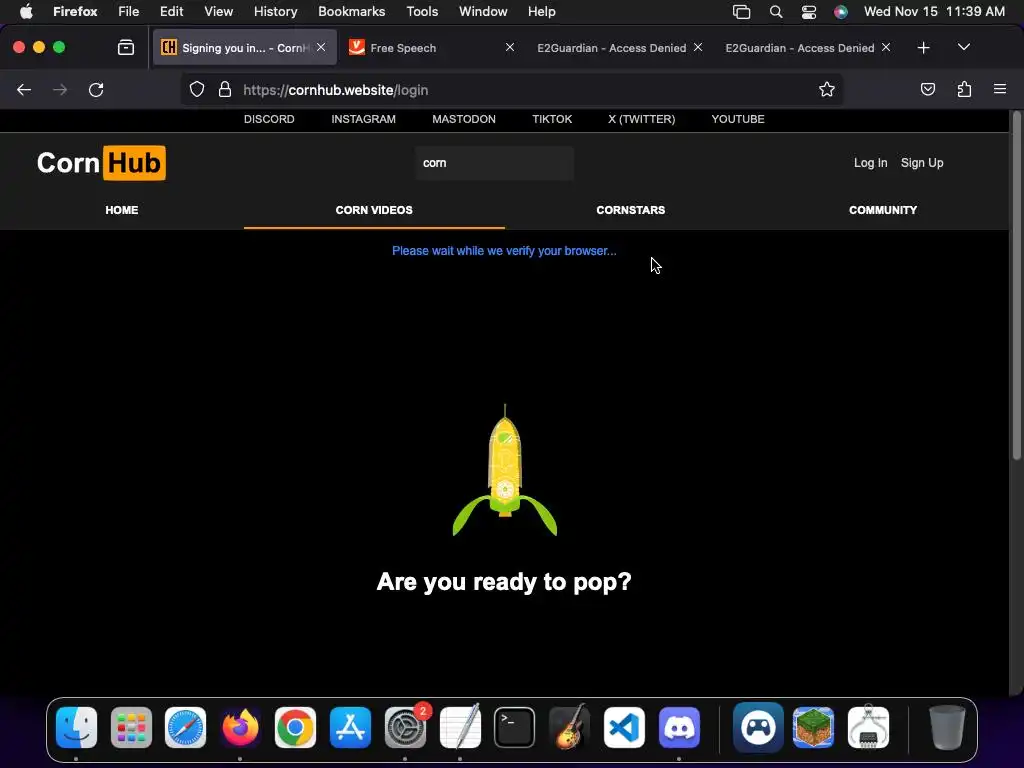Select the first E2Guardian Access Denied tab
The height and width of the screenshot is (768, 1024).
[618, 48]
